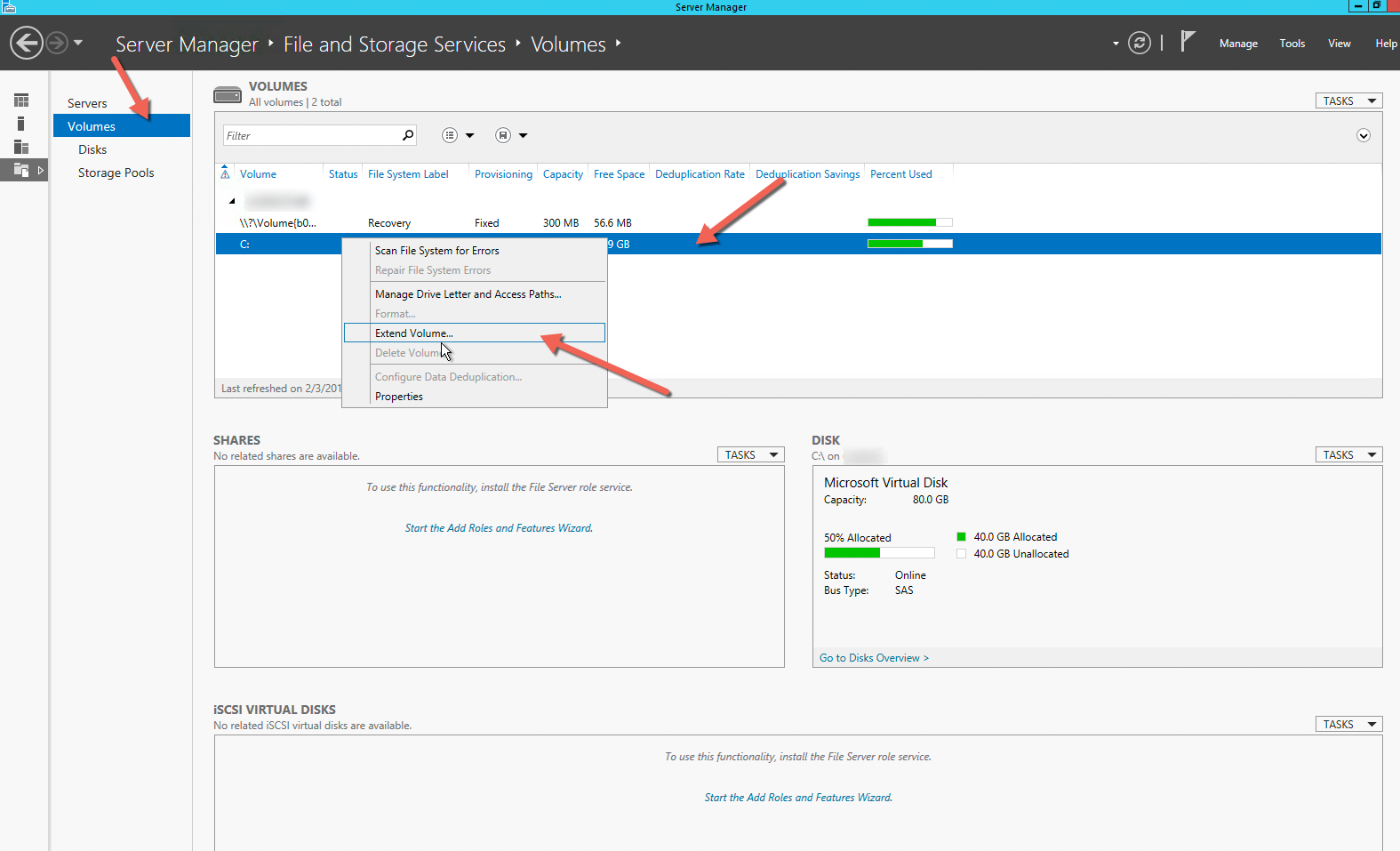Open navigation history dropdown arrow
The height and width of the screenshot is (851, 1400).
click(78, 43)
